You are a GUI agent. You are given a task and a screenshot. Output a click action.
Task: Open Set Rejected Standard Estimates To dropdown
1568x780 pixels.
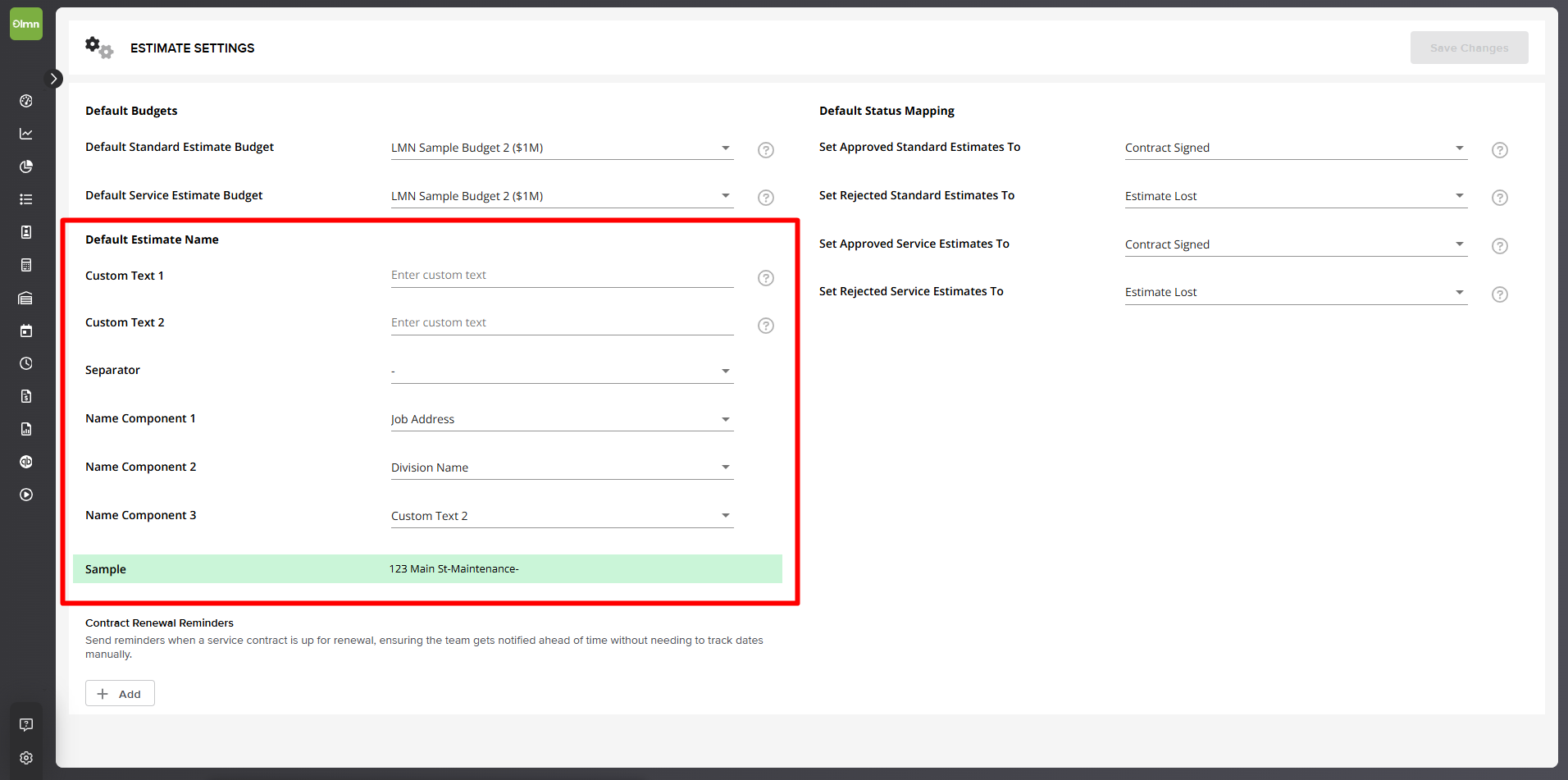coord(1296,196)
